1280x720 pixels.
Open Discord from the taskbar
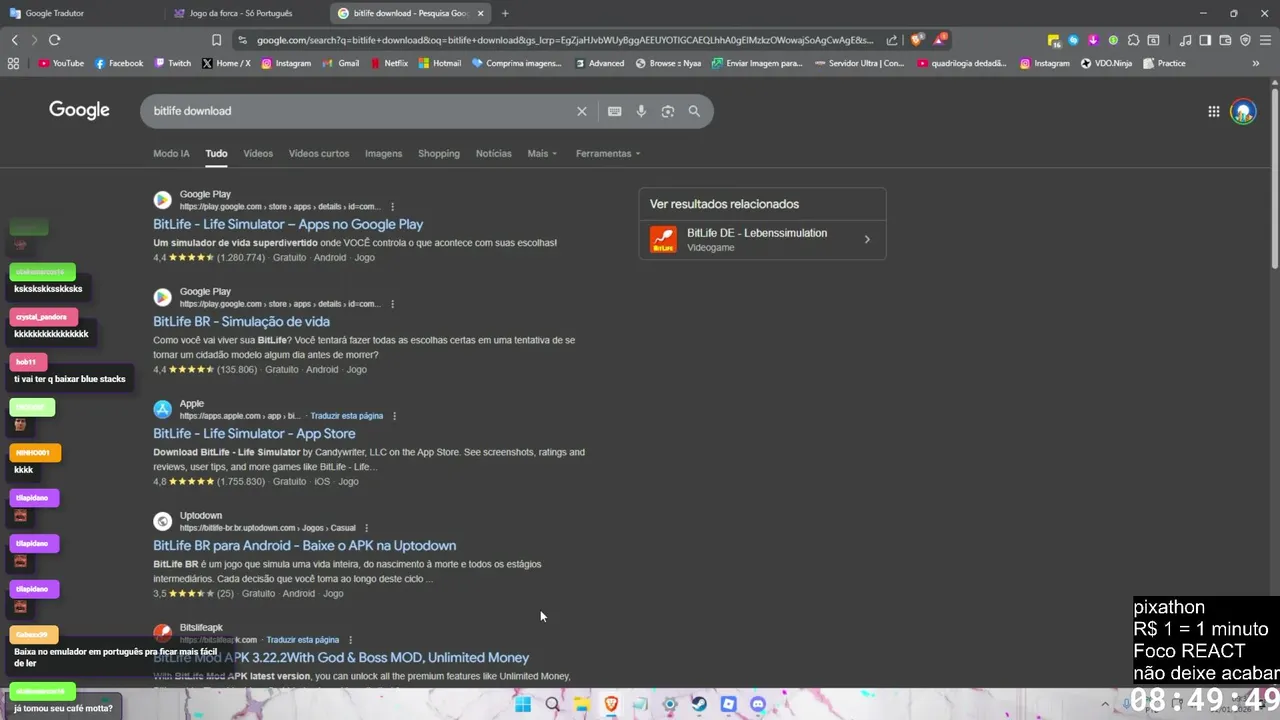coord(758,704)
